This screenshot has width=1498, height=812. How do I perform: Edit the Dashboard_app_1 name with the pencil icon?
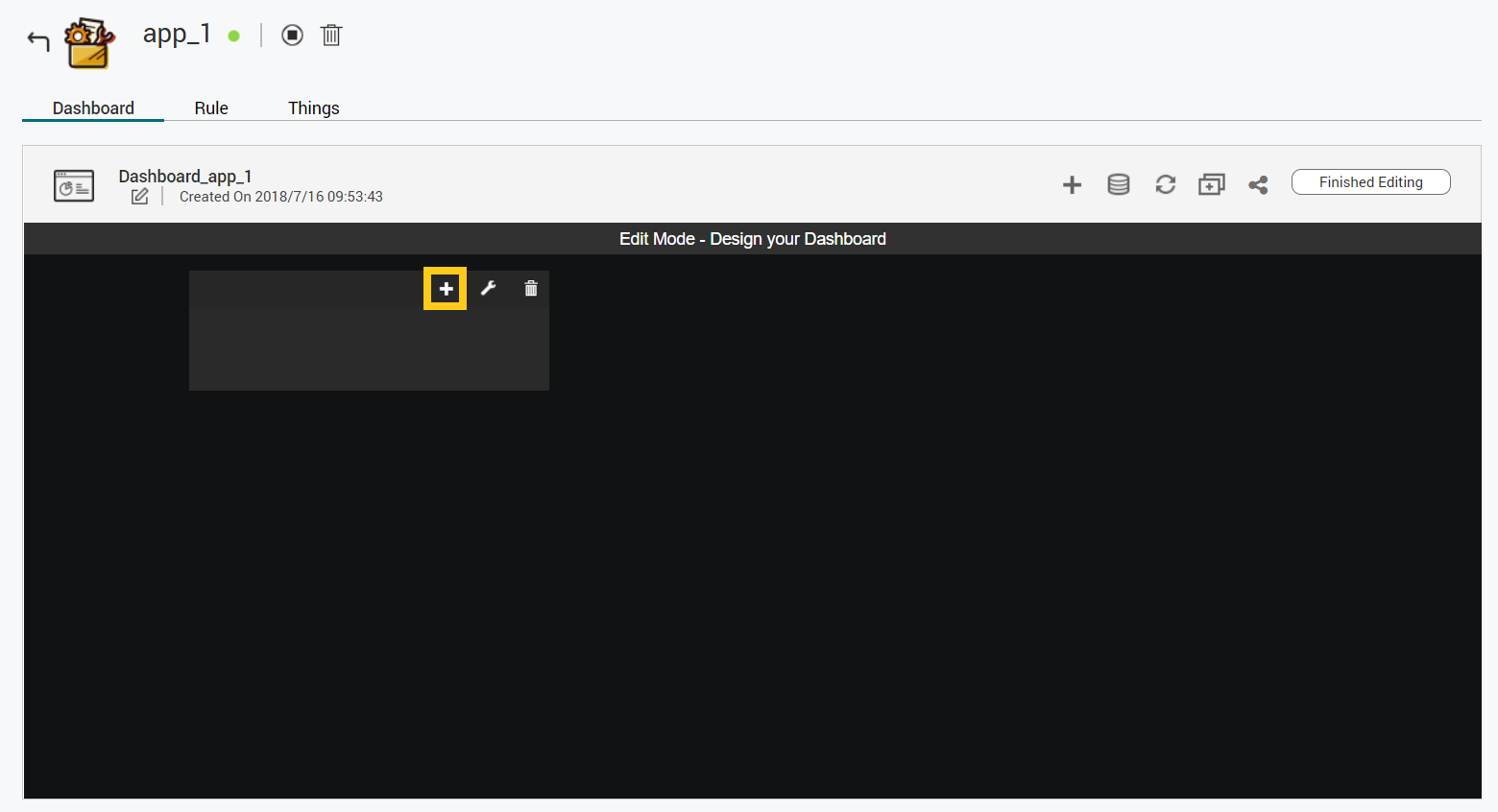coord(140,197)
